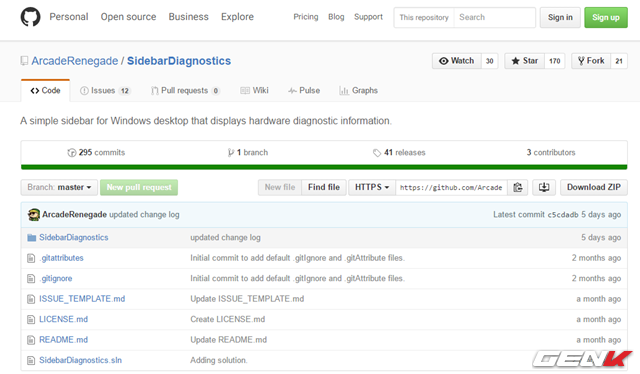Open the Business menu item

(x=189, y=17)
